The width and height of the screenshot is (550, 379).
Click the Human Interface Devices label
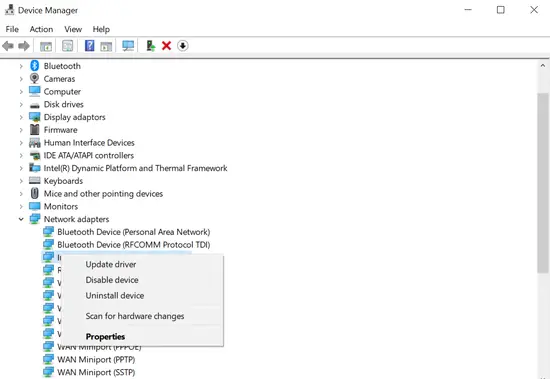tap(89, 142)
